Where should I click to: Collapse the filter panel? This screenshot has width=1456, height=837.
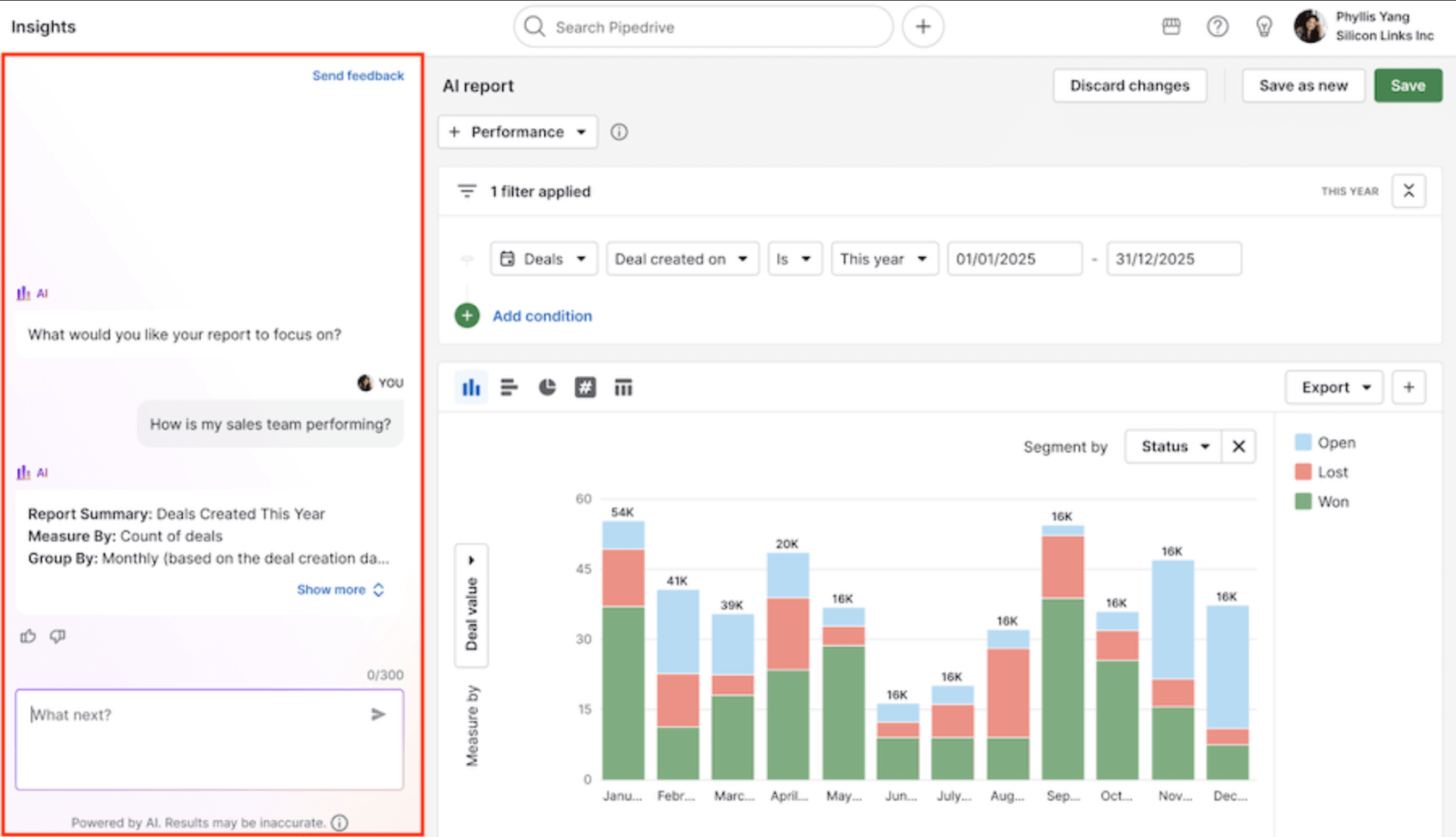pyautogui.click(x=1408, y=190)
